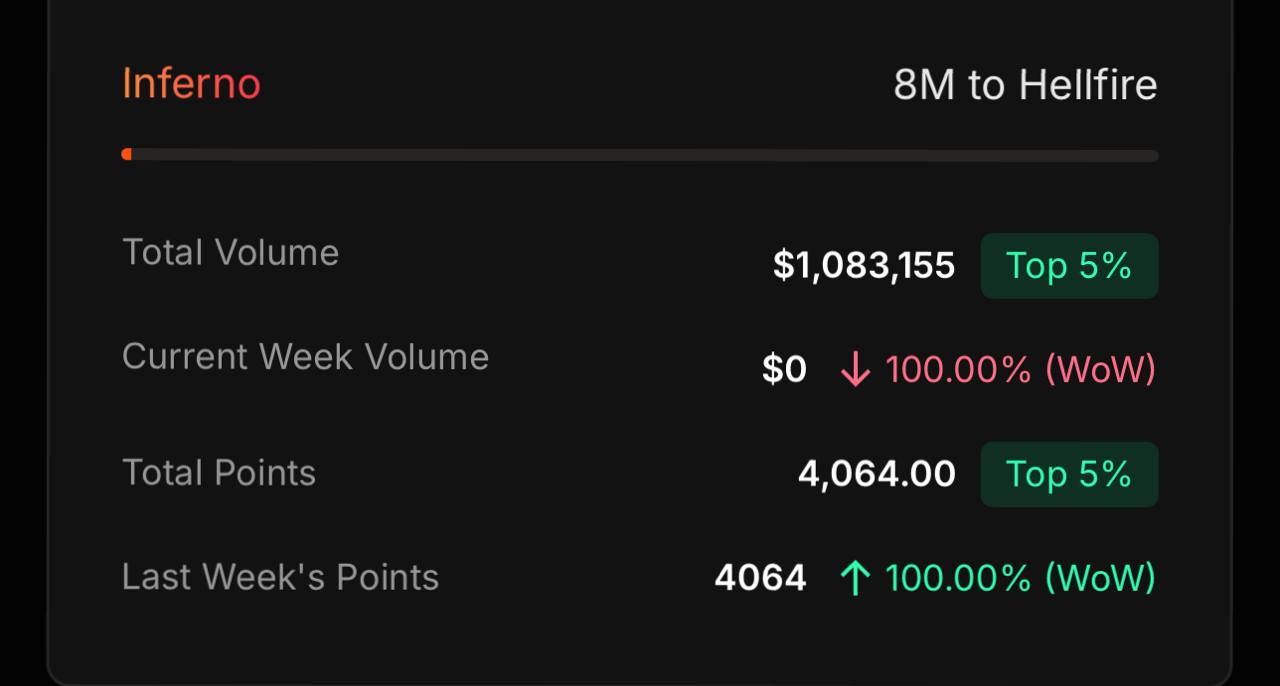The image size is (1280, 686).
Task: Click the green 100.00% (WoW) change text
Action: 1020,578
